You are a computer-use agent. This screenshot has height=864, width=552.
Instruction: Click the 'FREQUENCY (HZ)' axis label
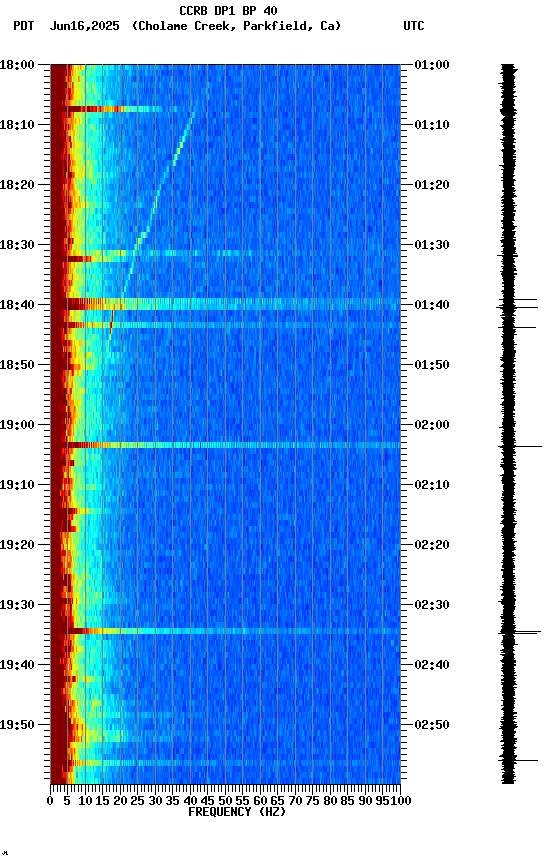237,812
